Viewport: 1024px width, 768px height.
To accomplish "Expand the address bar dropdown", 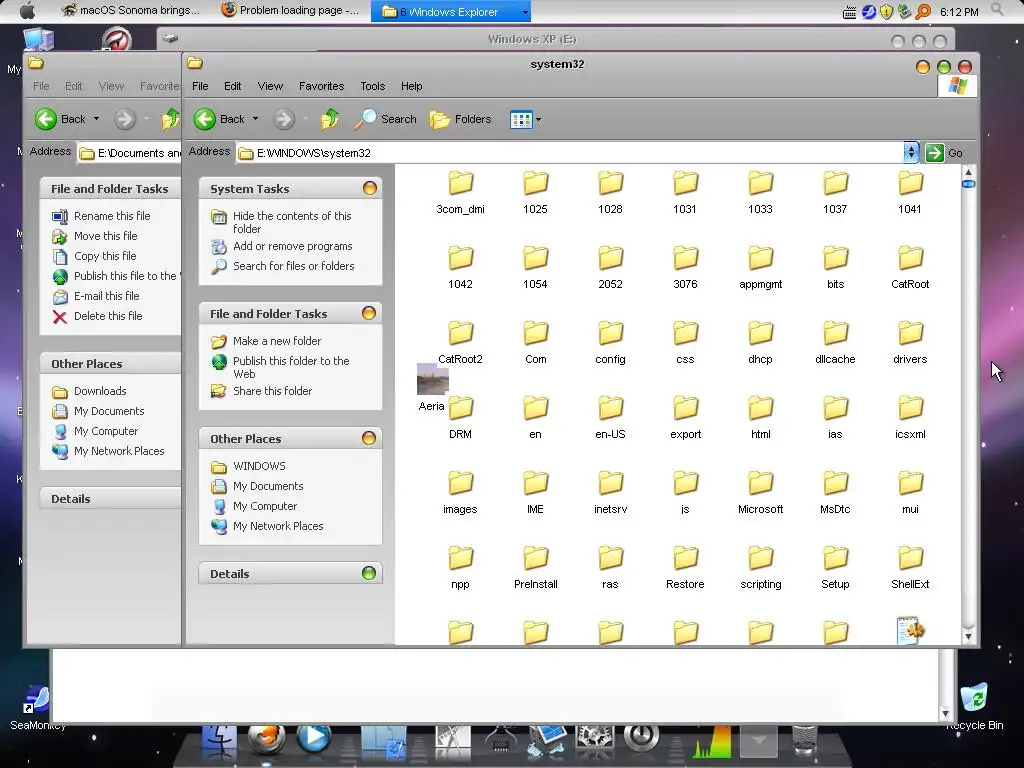I will pyautogui.click(x=911, y=153).
